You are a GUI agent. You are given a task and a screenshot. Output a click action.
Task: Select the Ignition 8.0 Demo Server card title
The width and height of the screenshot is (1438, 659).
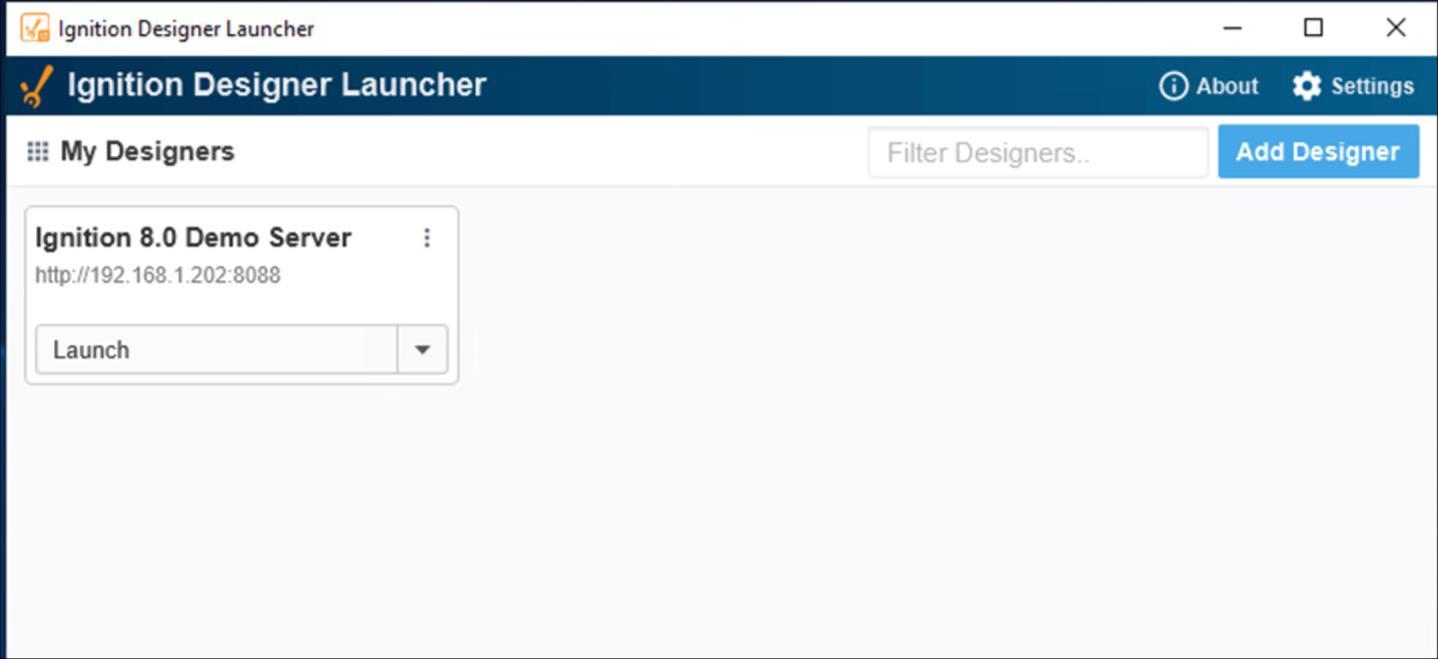193,238
